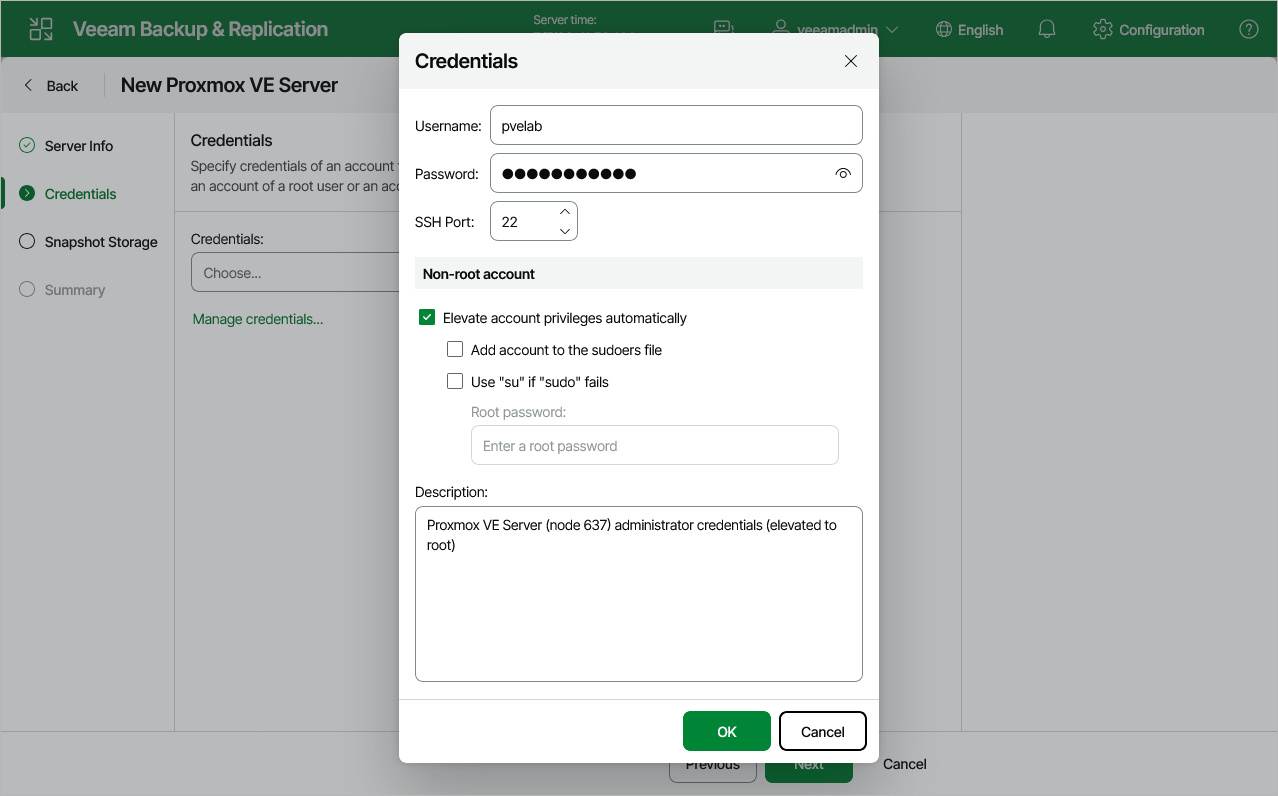Click the New Proxmox VE Server title
This screenshot has width=1278, height=796.
(x=229, y=85)
